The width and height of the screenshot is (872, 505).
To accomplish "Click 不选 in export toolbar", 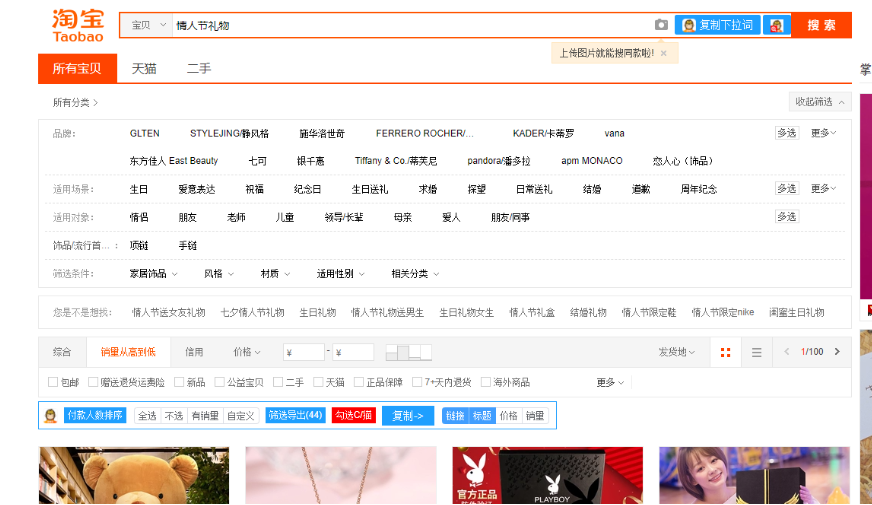I will click(x=174, y=415).
